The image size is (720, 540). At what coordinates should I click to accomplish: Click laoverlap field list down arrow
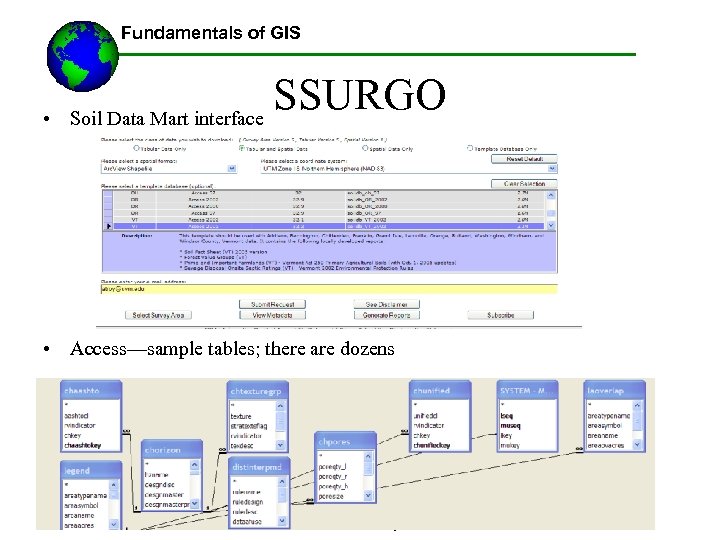(x=637, y=444)
